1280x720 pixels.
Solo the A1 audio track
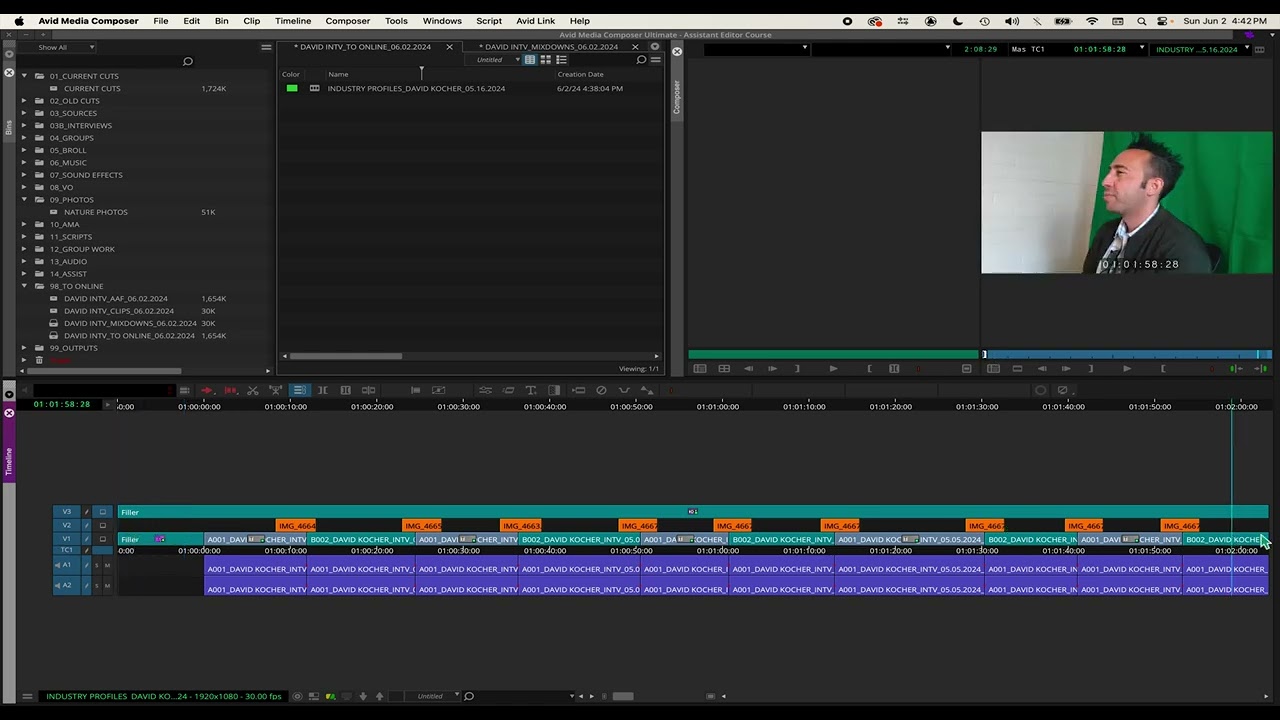[x=97, y=565]
